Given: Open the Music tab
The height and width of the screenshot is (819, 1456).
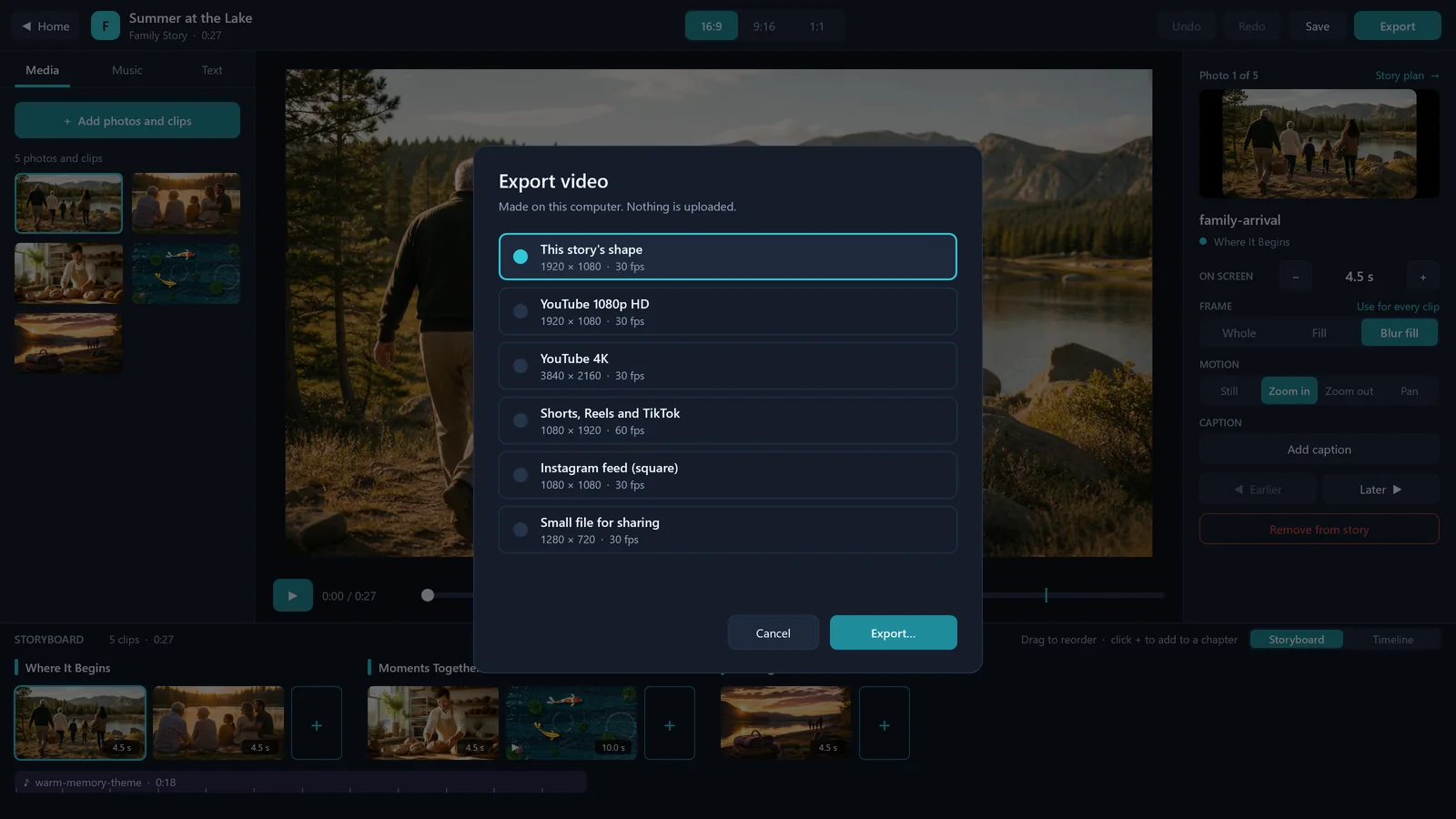Looking at the screenshot, I should (x=127, y=70).
